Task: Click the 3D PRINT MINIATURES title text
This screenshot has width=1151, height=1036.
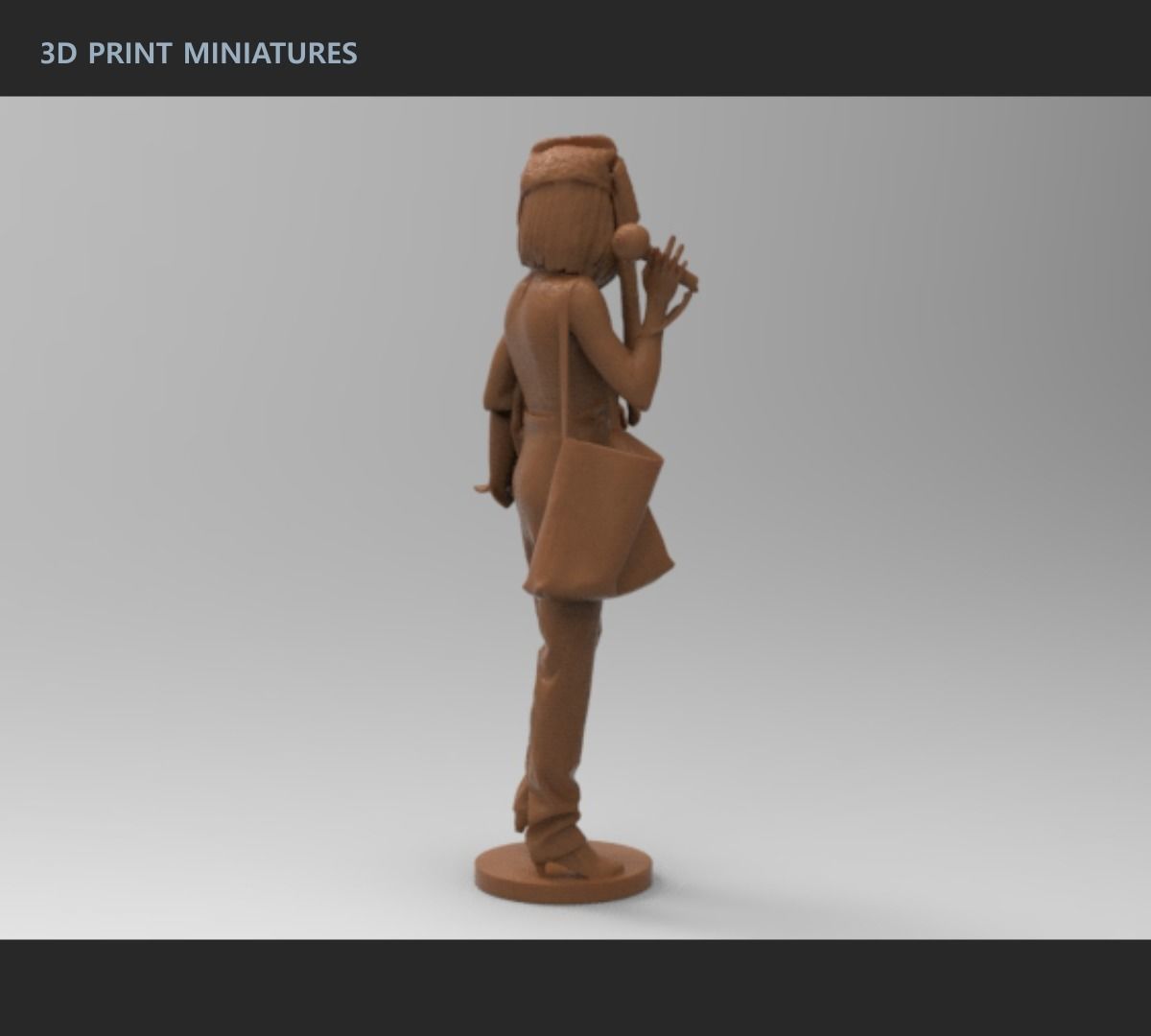Action: pos(199,53)
